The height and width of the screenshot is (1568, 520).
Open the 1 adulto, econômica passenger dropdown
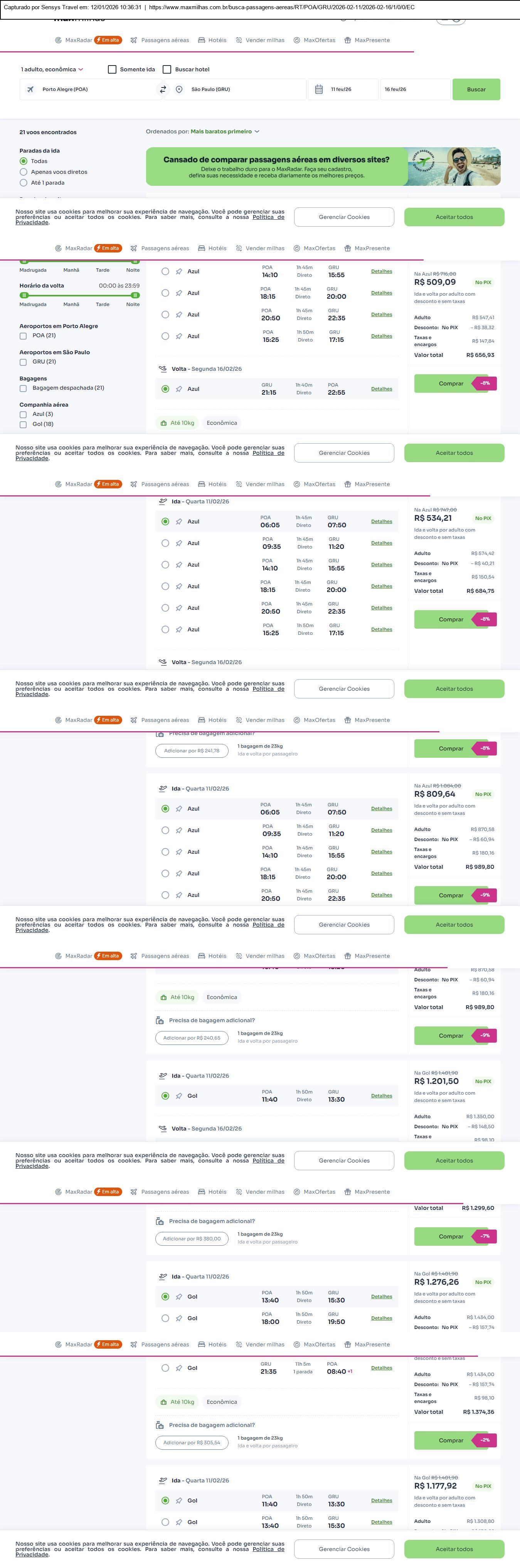(52, 69)
